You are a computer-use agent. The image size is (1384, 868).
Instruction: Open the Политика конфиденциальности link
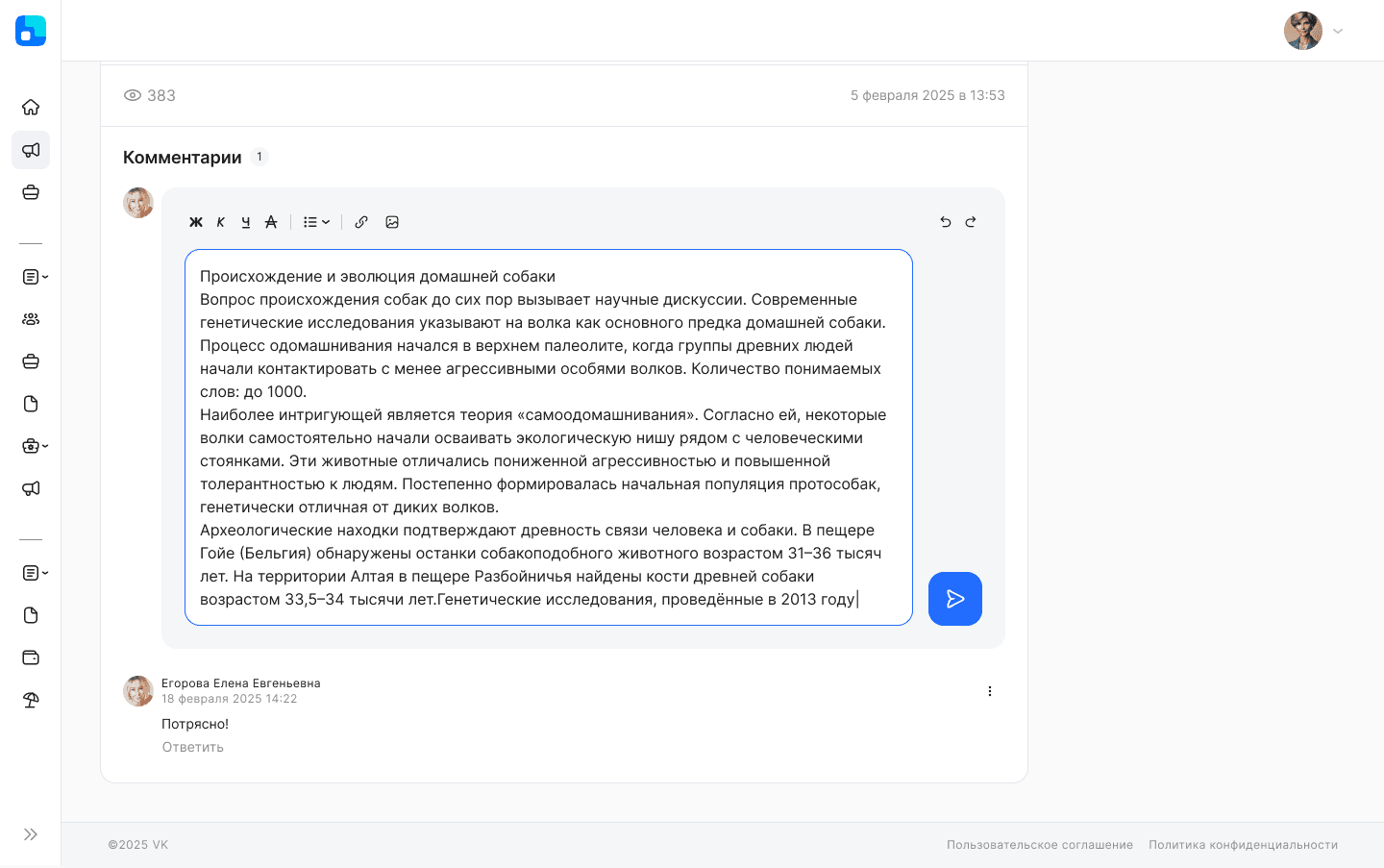pyautogui.click(x=1243, y=844)
